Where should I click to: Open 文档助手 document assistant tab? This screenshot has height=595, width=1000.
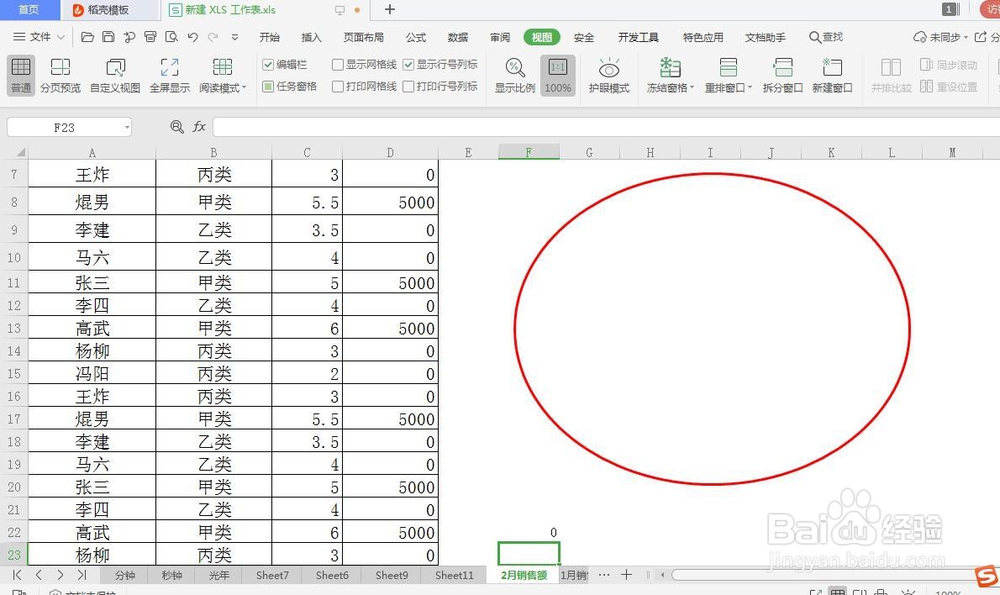point(765,37)
